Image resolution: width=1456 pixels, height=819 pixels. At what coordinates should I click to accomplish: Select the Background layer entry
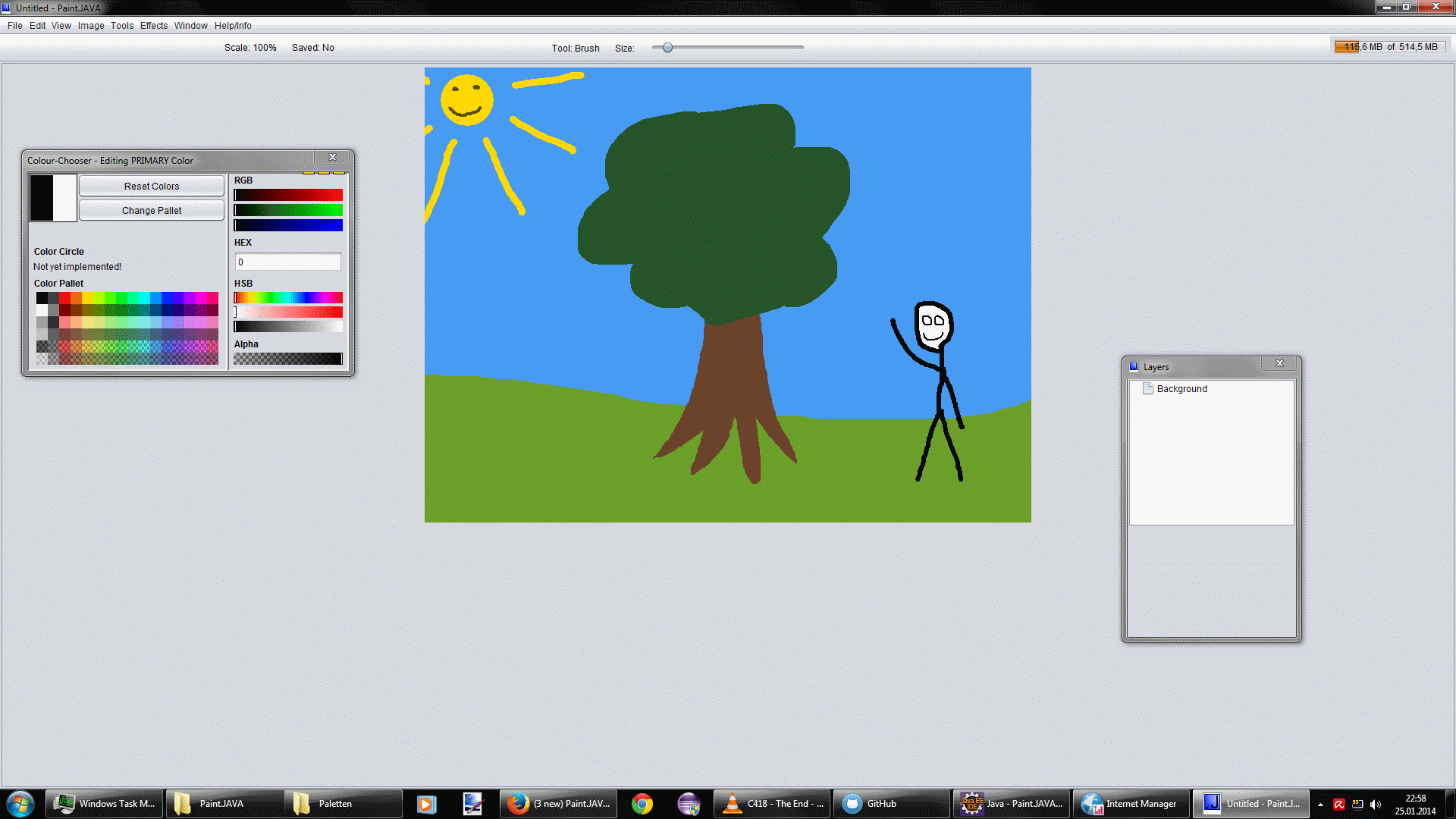click(1181, 388)
